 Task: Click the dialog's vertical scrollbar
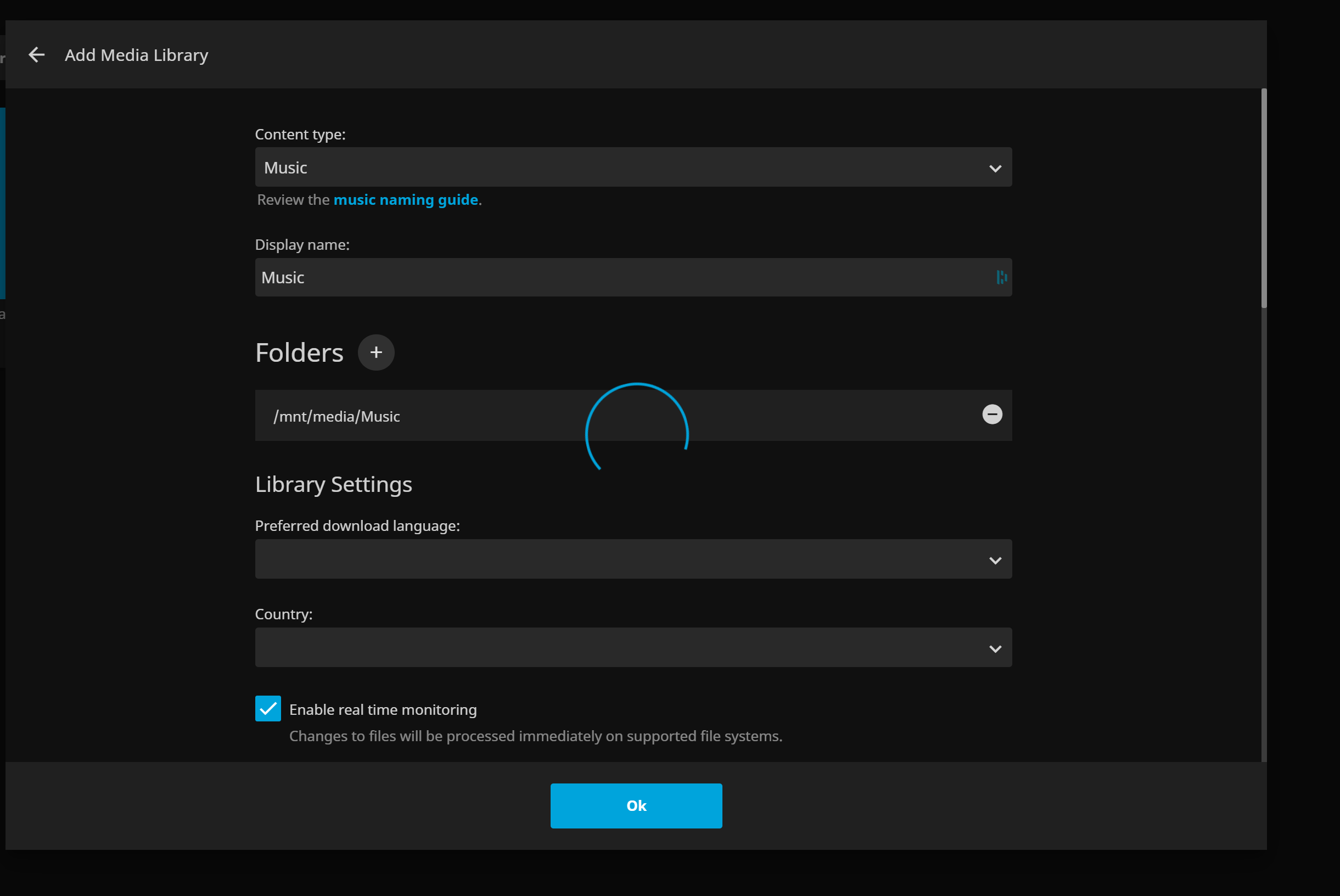click(1264, 198)
